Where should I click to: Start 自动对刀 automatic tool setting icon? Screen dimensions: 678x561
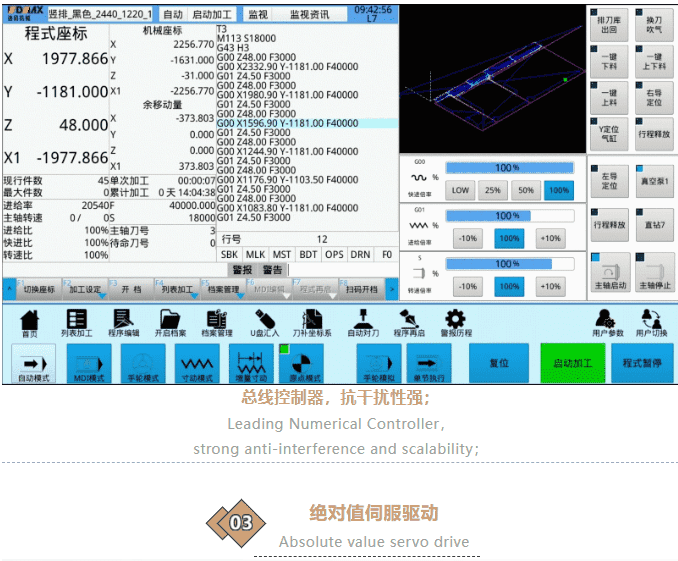[363, 323]
